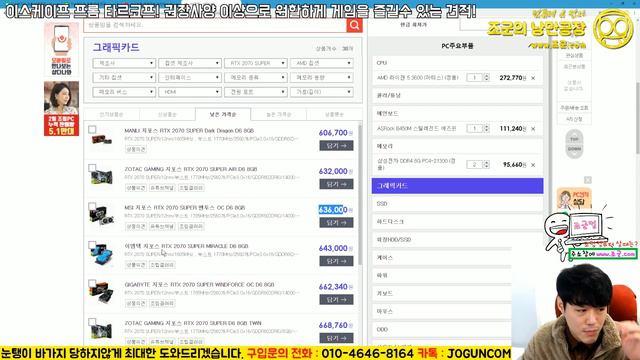Open ZOTAC RTX 2070 SUPER TWIN image

[102, 330]
